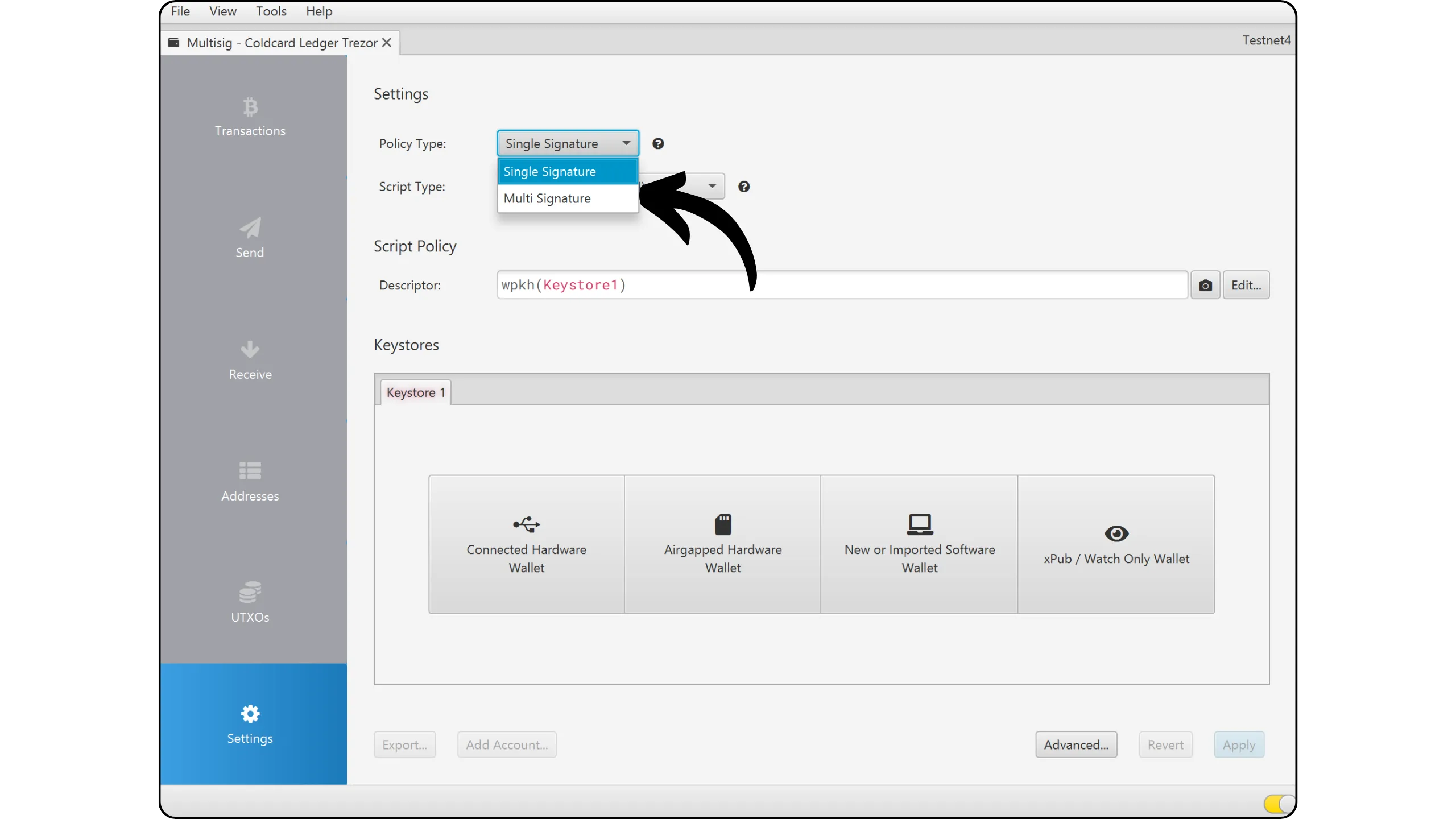Click the Advanced... button
The height and width of the screenshot is (819, 1456).
click(1076, 744)
